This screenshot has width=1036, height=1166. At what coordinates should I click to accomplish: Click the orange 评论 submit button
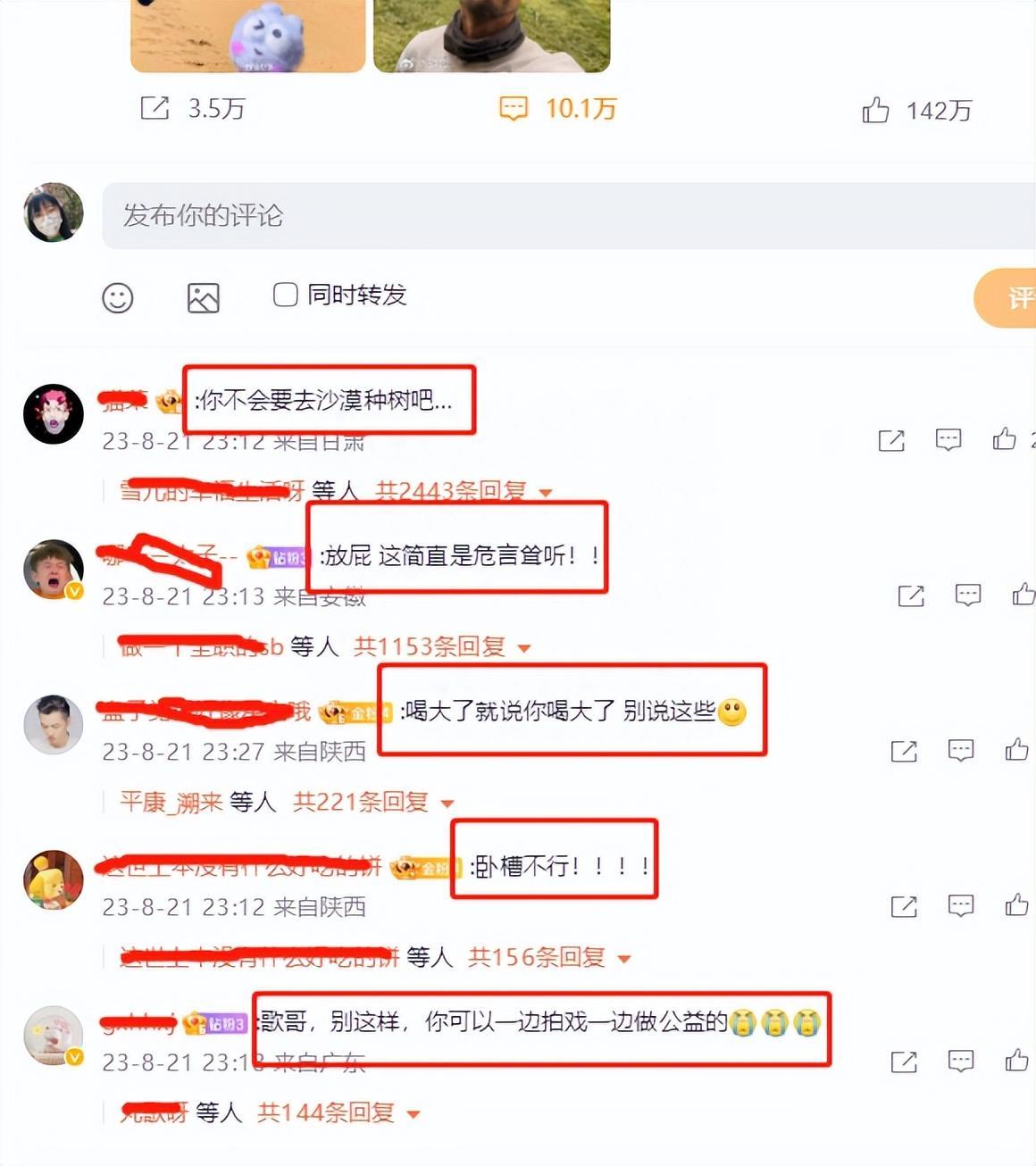point(1006,297)
